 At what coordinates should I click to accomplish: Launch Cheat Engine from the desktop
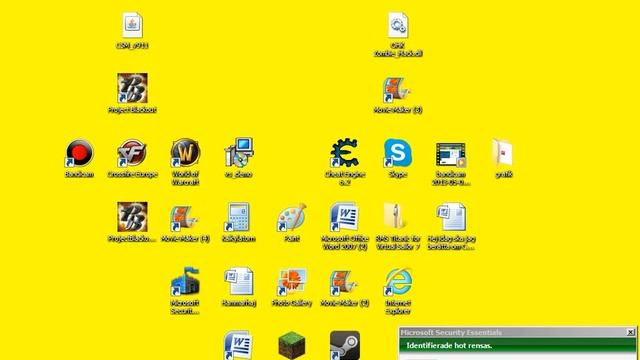344,153
